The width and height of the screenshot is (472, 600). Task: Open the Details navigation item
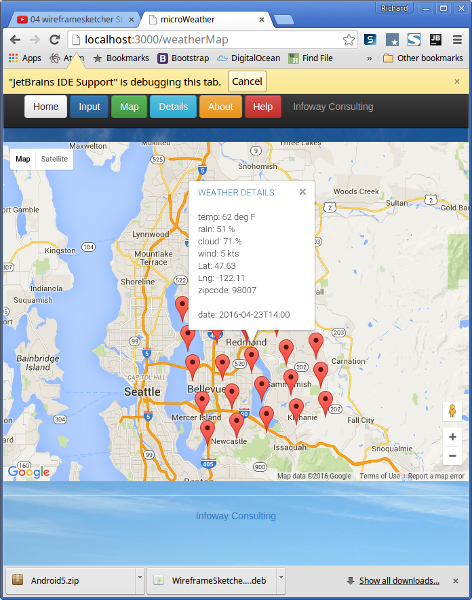(173, 106)
